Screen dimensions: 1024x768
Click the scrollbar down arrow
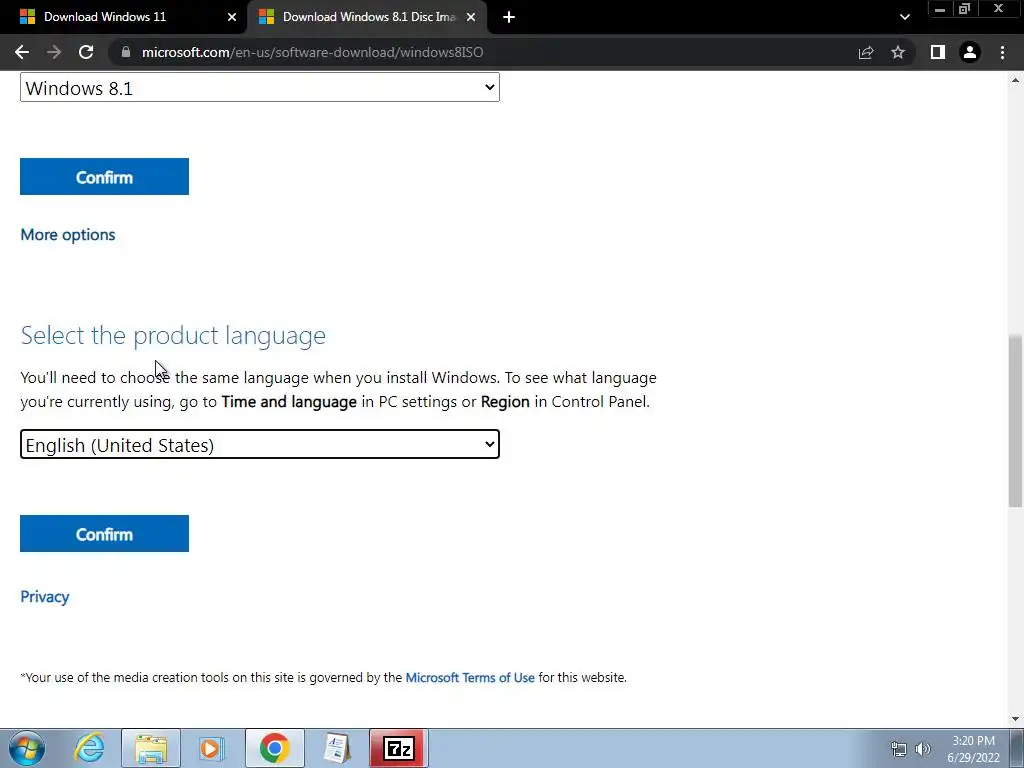[x=1015, y=719]
